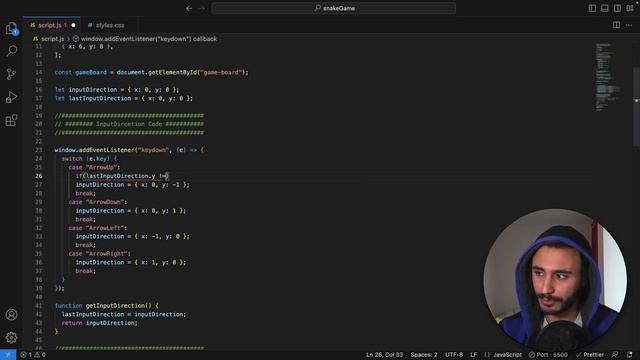Viewport: 640px width, 360px height.
Task: Click the unsaved dot on script.js tab
Action: pos(73,25)
